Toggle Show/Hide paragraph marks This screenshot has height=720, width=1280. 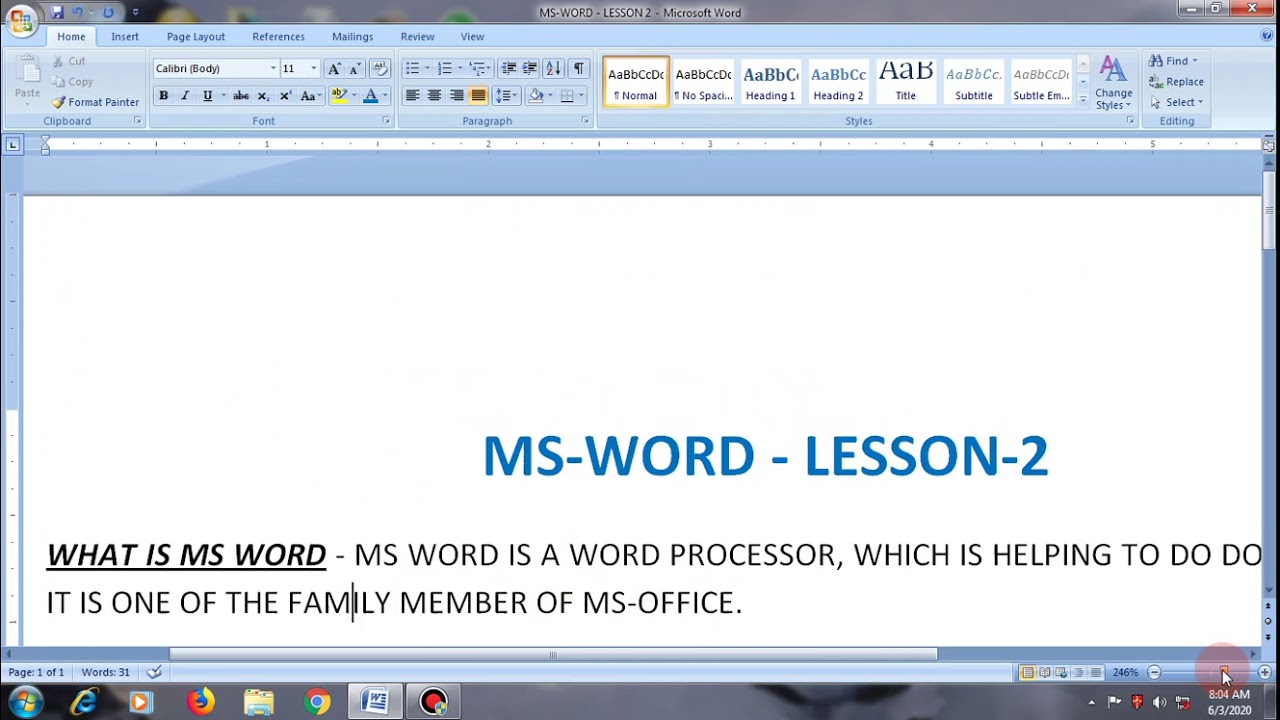click(x=578, y=68)
